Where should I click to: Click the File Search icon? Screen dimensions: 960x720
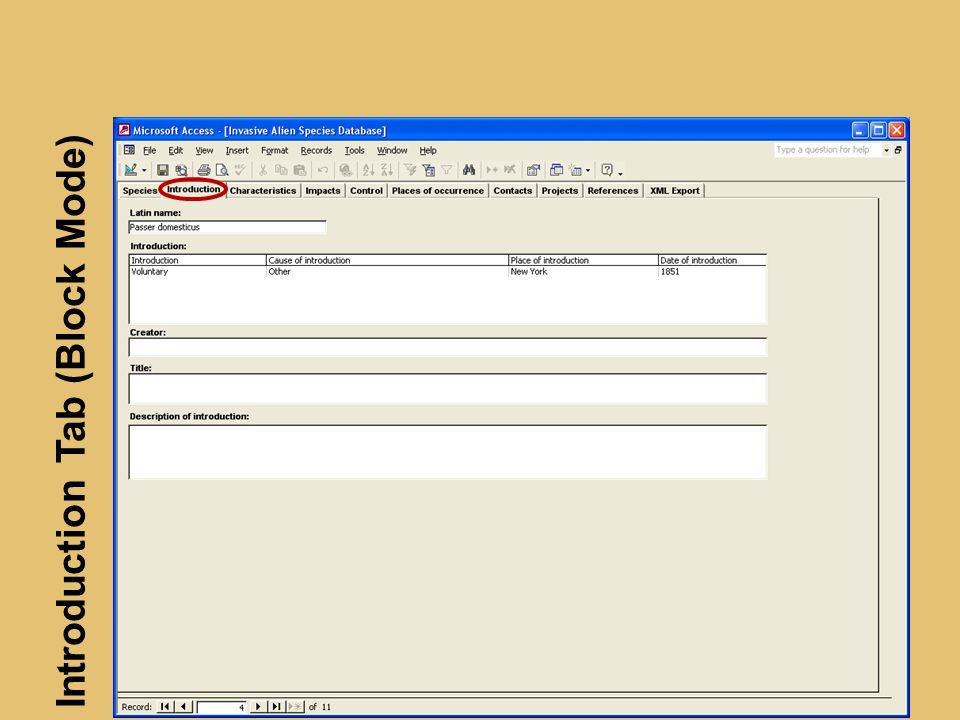[x=181, y=170]
